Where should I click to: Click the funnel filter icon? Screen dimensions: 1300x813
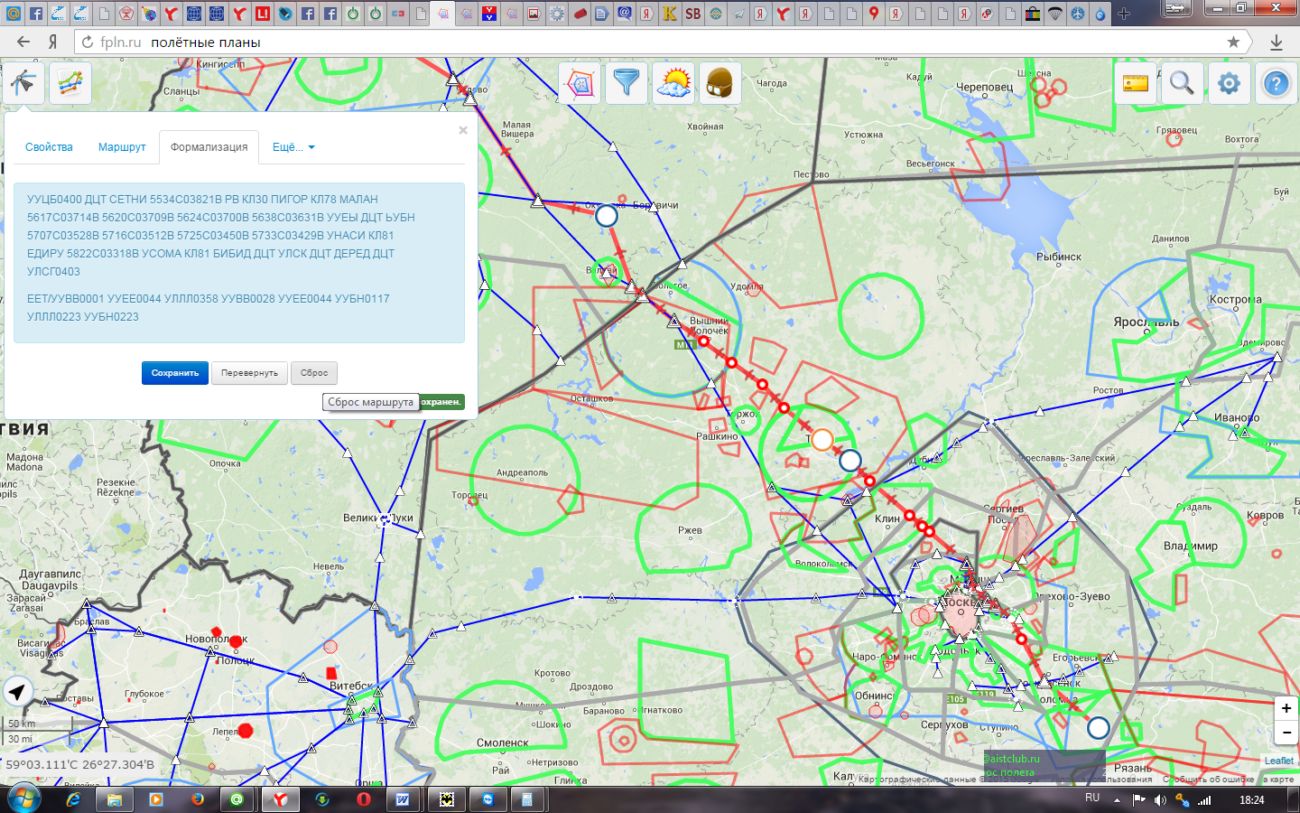(627, 84)
